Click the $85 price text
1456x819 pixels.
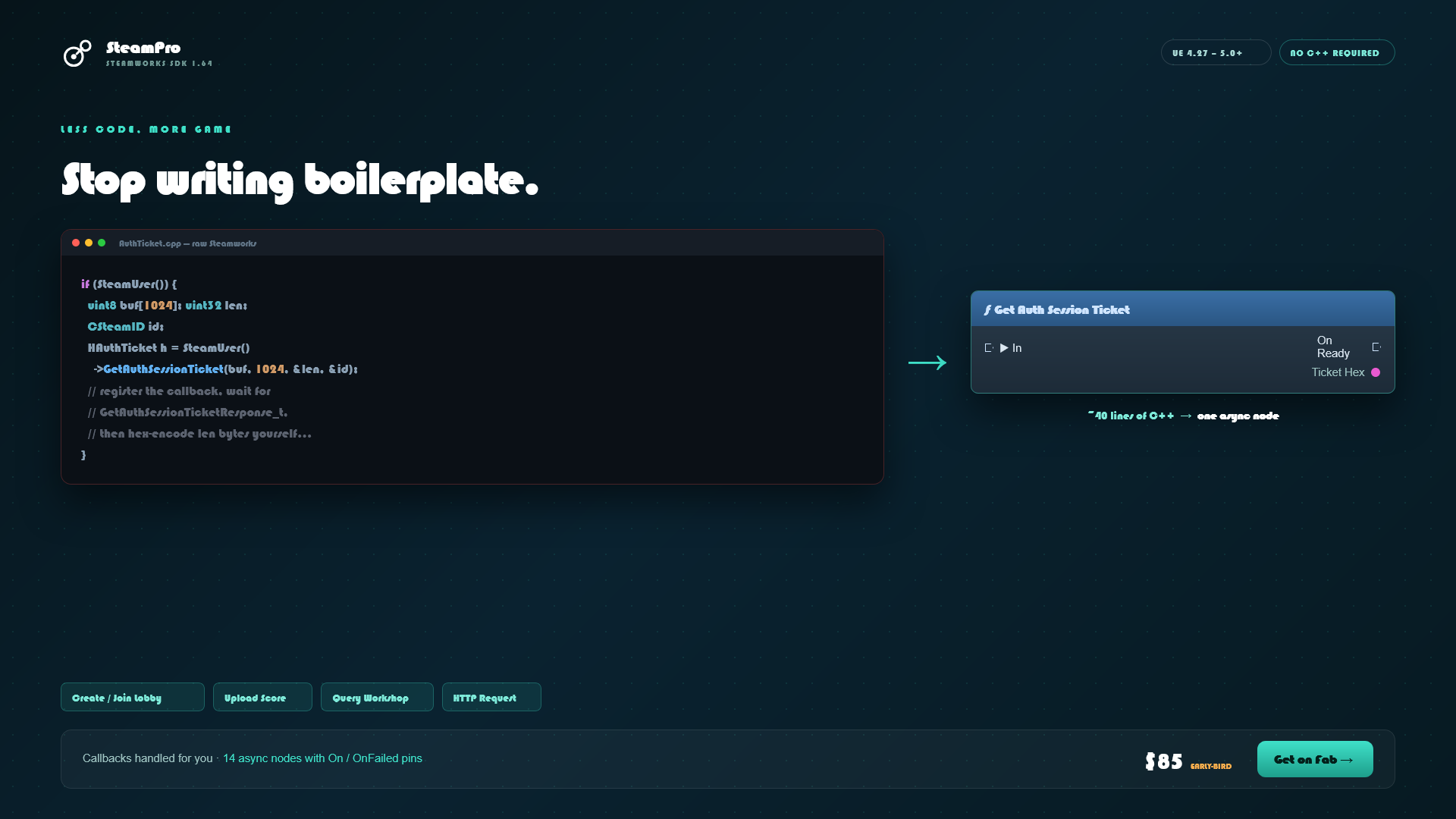1164,761
